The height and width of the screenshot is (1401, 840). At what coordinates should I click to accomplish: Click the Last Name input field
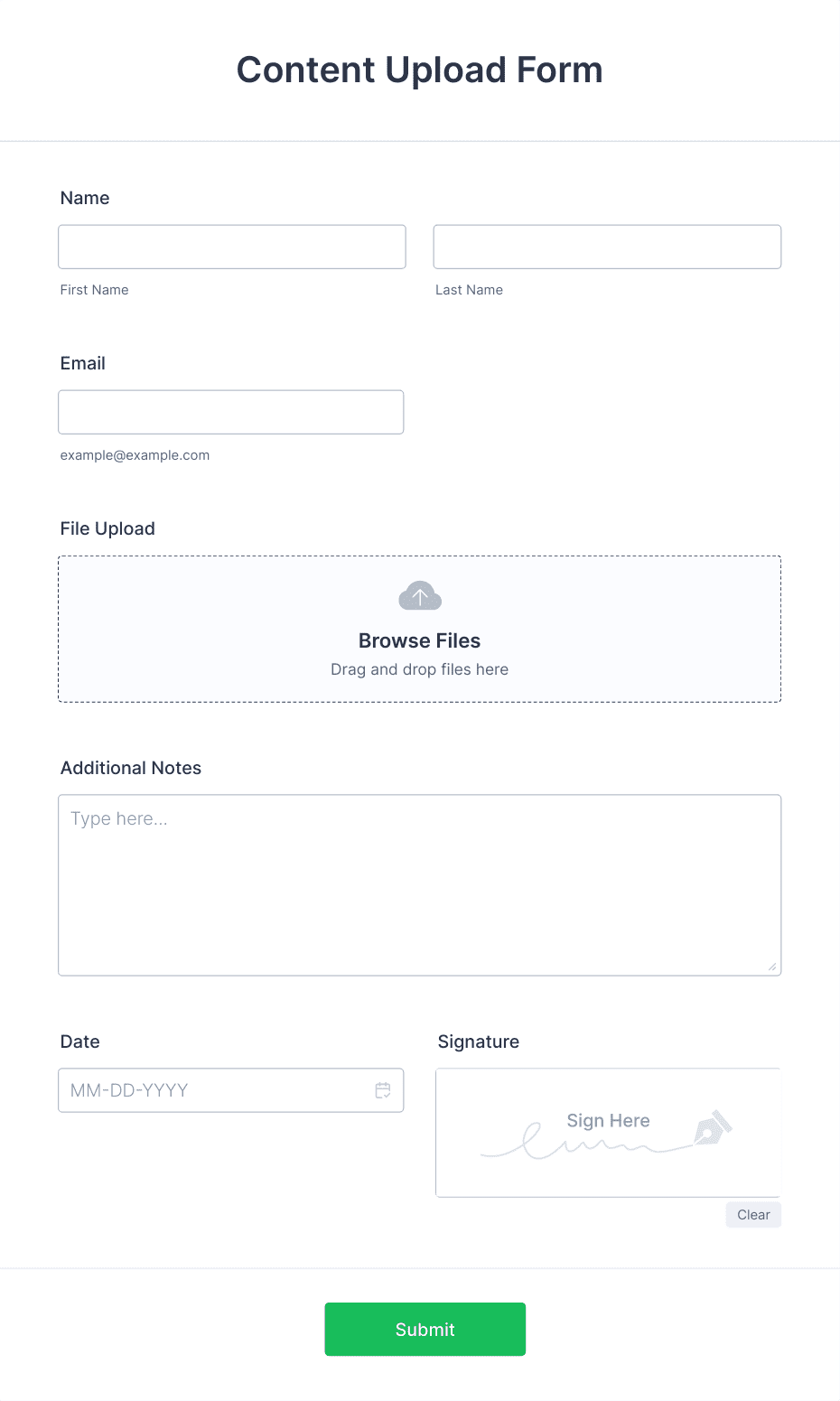tap(607, 247)
